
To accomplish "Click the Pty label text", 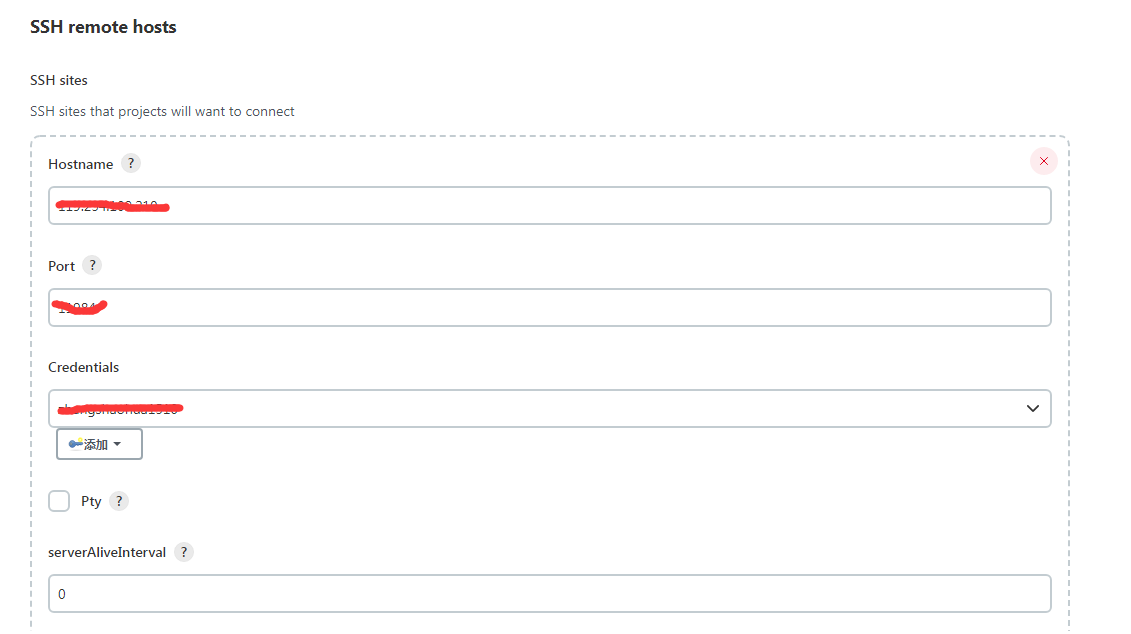I will tap(91, 501).
